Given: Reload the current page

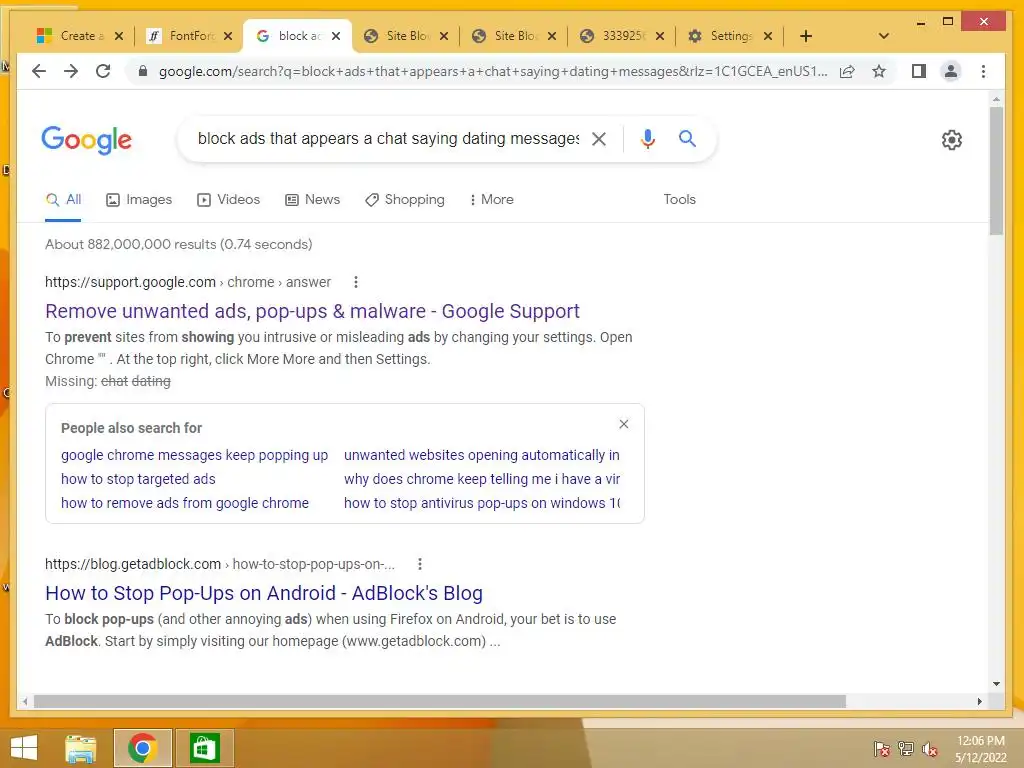Looking at the screenshot, I should [103, 71].
